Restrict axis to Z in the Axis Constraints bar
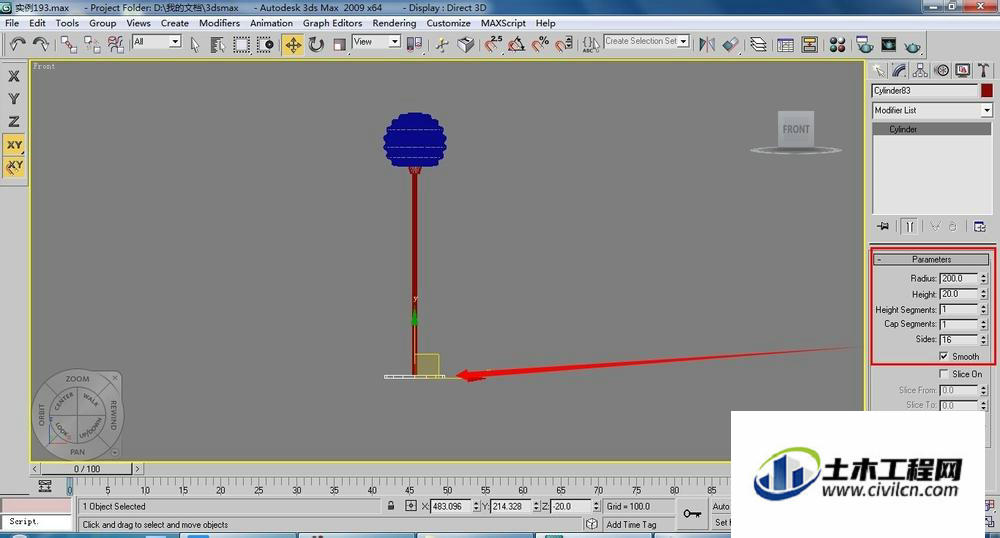This screenshot has width=1000, height=538. [x=13, y=121]
